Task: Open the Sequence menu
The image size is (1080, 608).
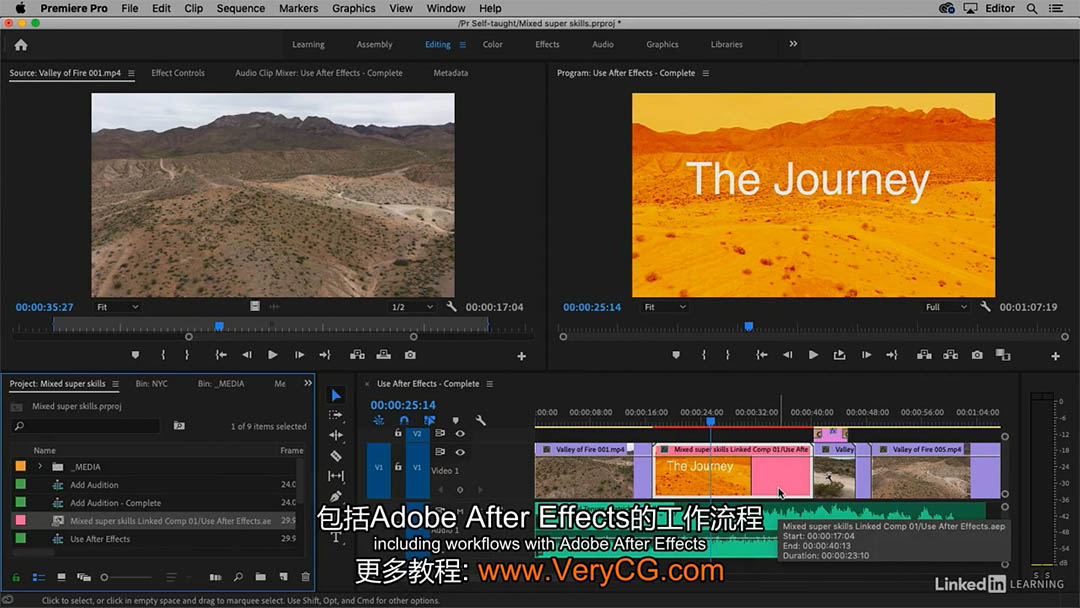Action: (240, 8)
